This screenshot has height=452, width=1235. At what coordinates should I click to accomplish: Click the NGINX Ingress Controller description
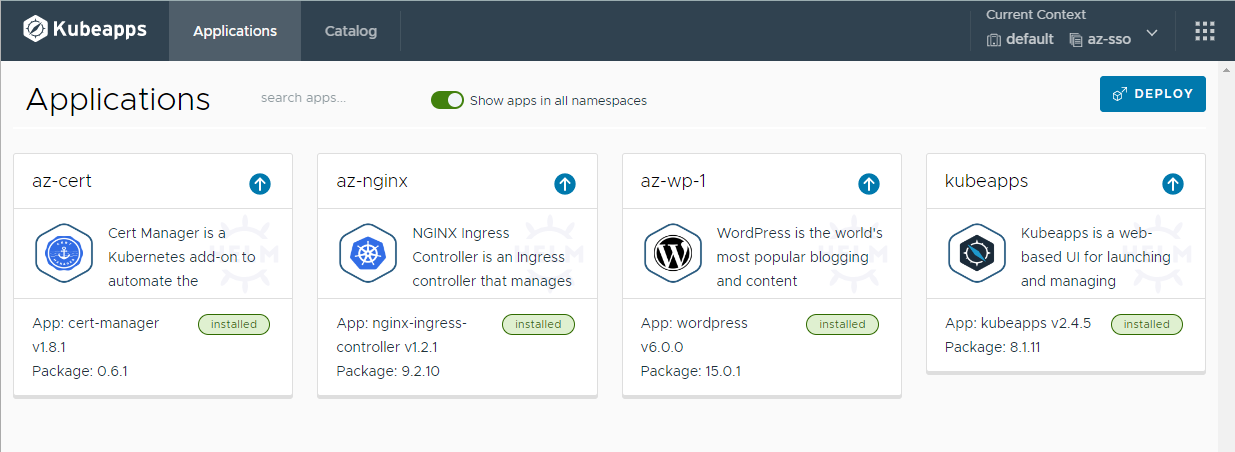tap(492, 257)
